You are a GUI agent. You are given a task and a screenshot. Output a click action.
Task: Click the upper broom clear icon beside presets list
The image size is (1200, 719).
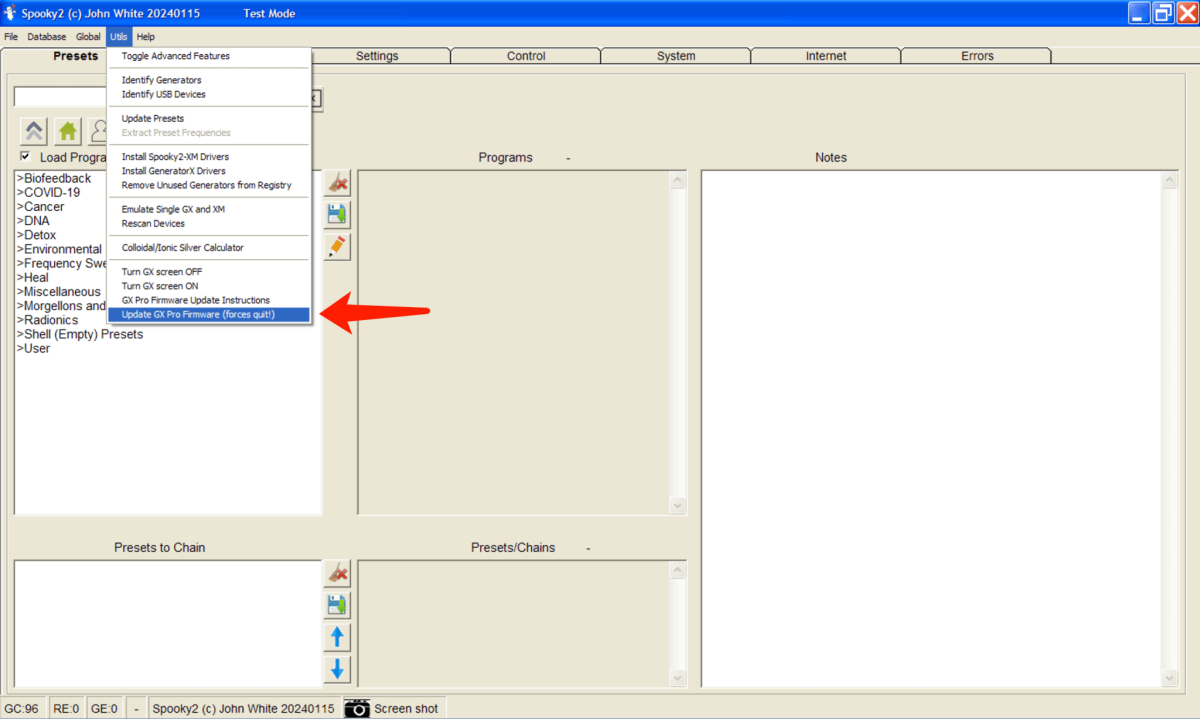[x=338, y=183]
